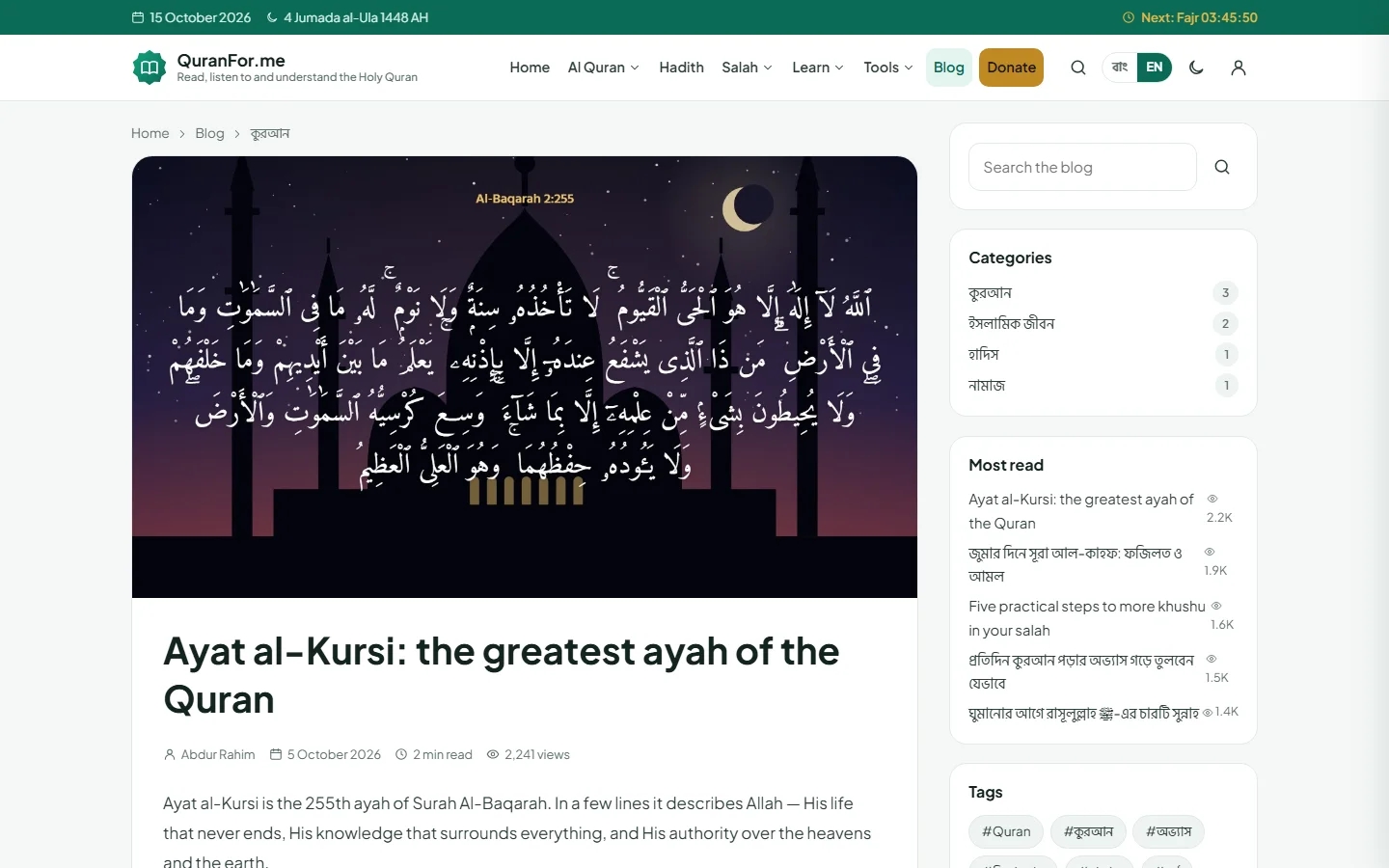1389x868 pixels.
Task: Submit blog search with magnifier button
Action: point(1222,167)
